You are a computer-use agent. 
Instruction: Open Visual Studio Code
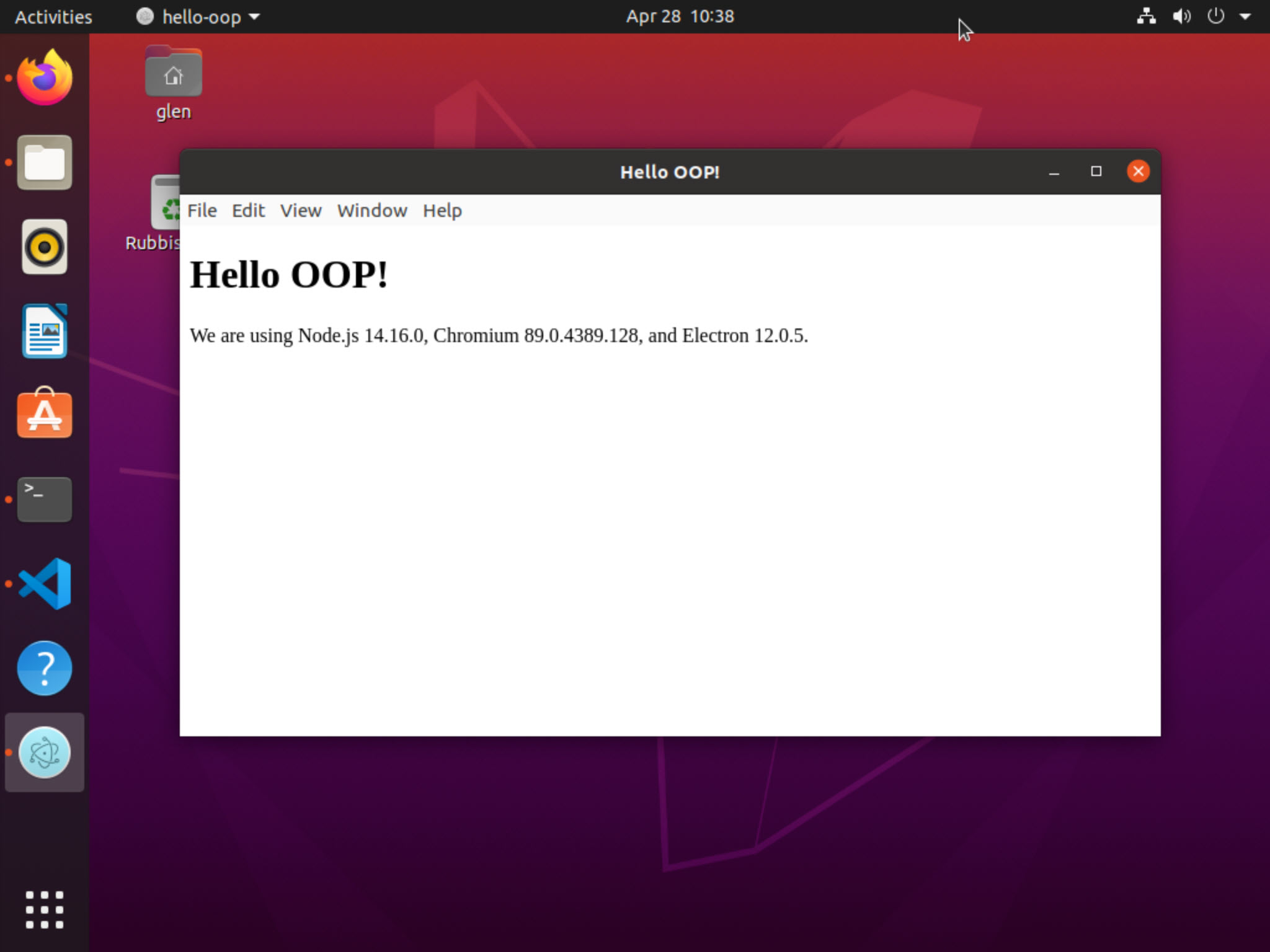43,583
